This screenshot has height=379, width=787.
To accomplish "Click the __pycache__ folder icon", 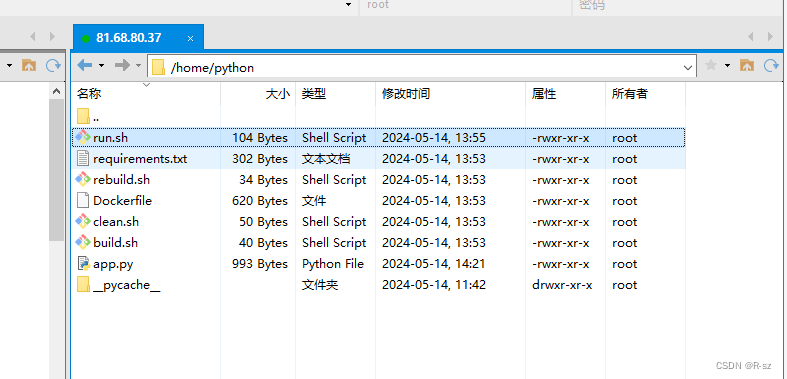I will 83,284.
